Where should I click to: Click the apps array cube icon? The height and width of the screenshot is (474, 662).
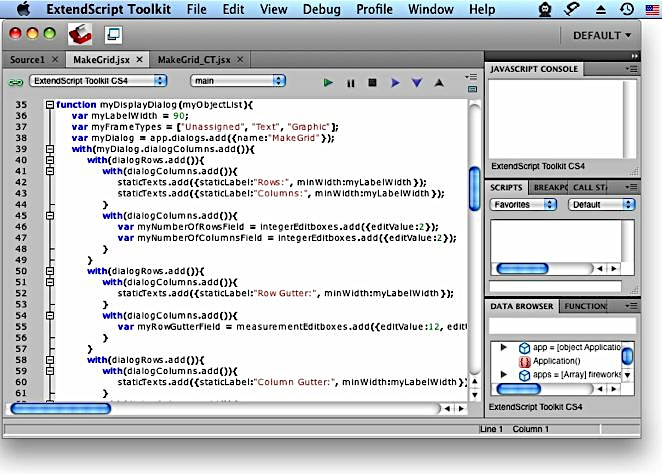tap(524, 375)
